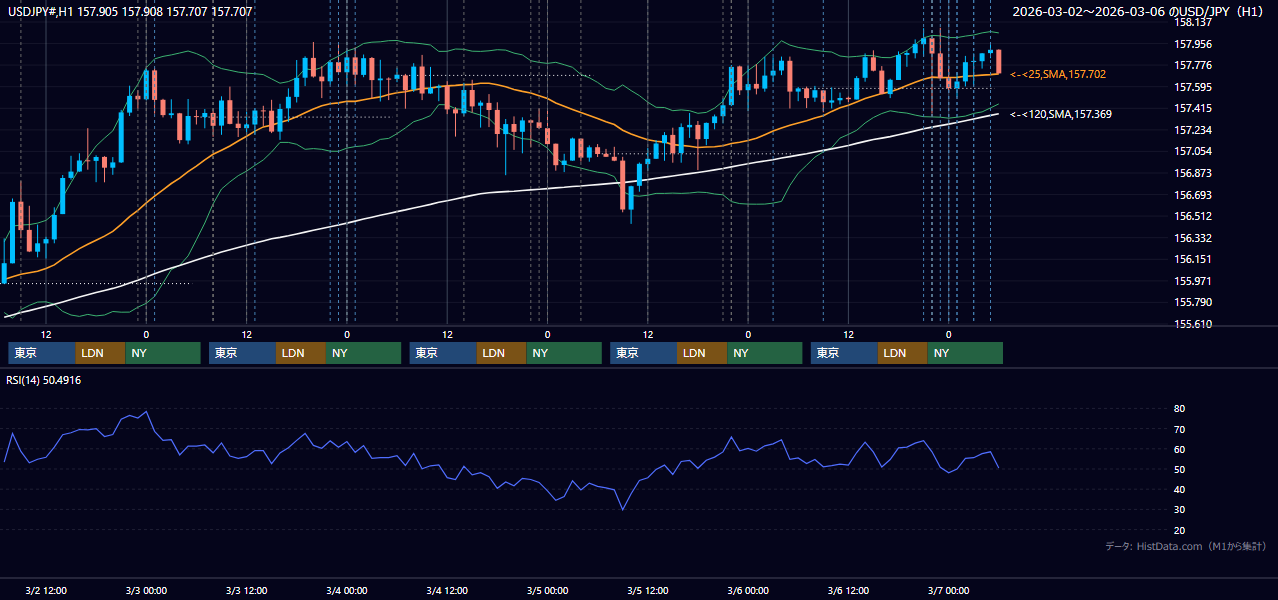Select the 3/6 00:00 time axis label
Viewport: 1278px width, 600px height.
click(x=748, y=590)
